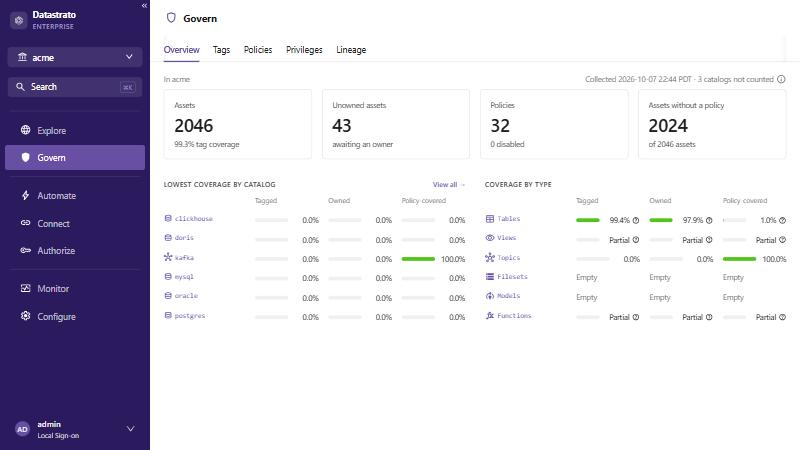Click the postgres database icon
Image resolution: width=800 pixels, height=450 pixels.
[x=168, y=315]
